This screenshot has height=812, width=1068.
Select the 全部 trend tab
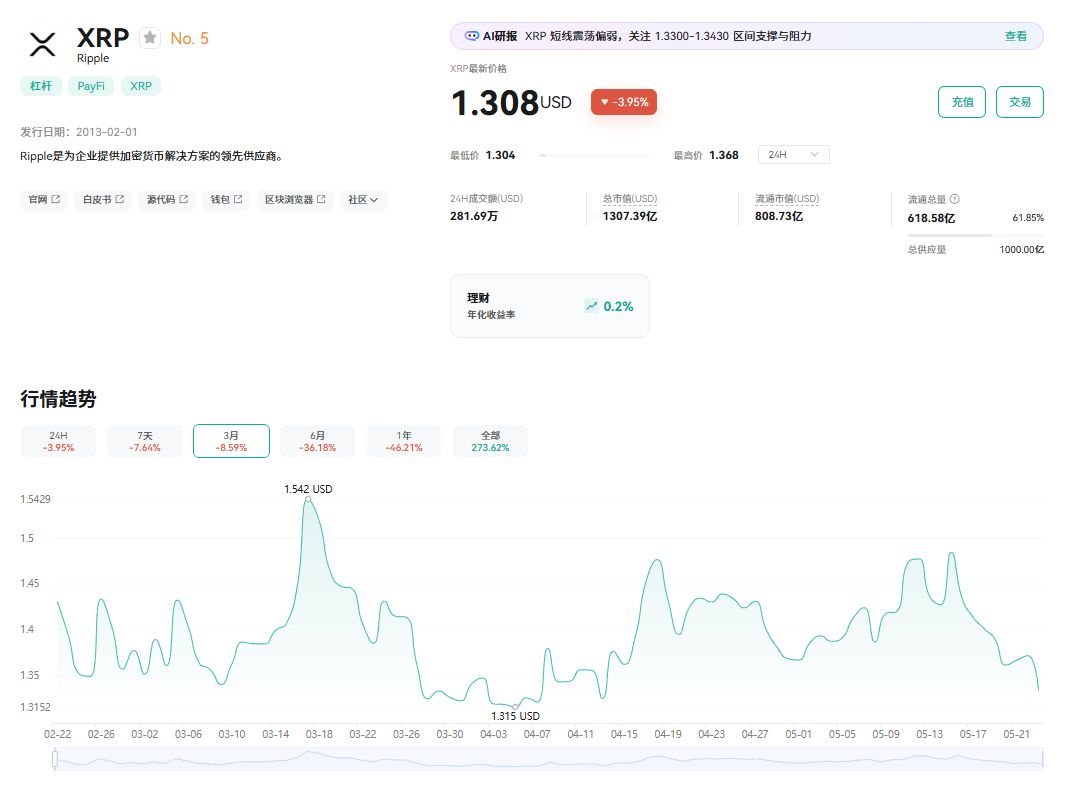[490, 441]
